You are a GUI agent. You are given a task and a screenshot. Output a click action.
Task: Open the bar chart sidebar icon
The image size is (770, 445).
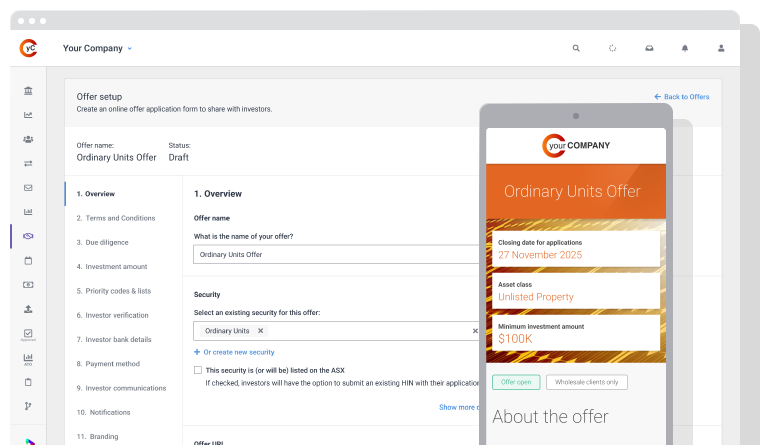click(x=28, y=212)
